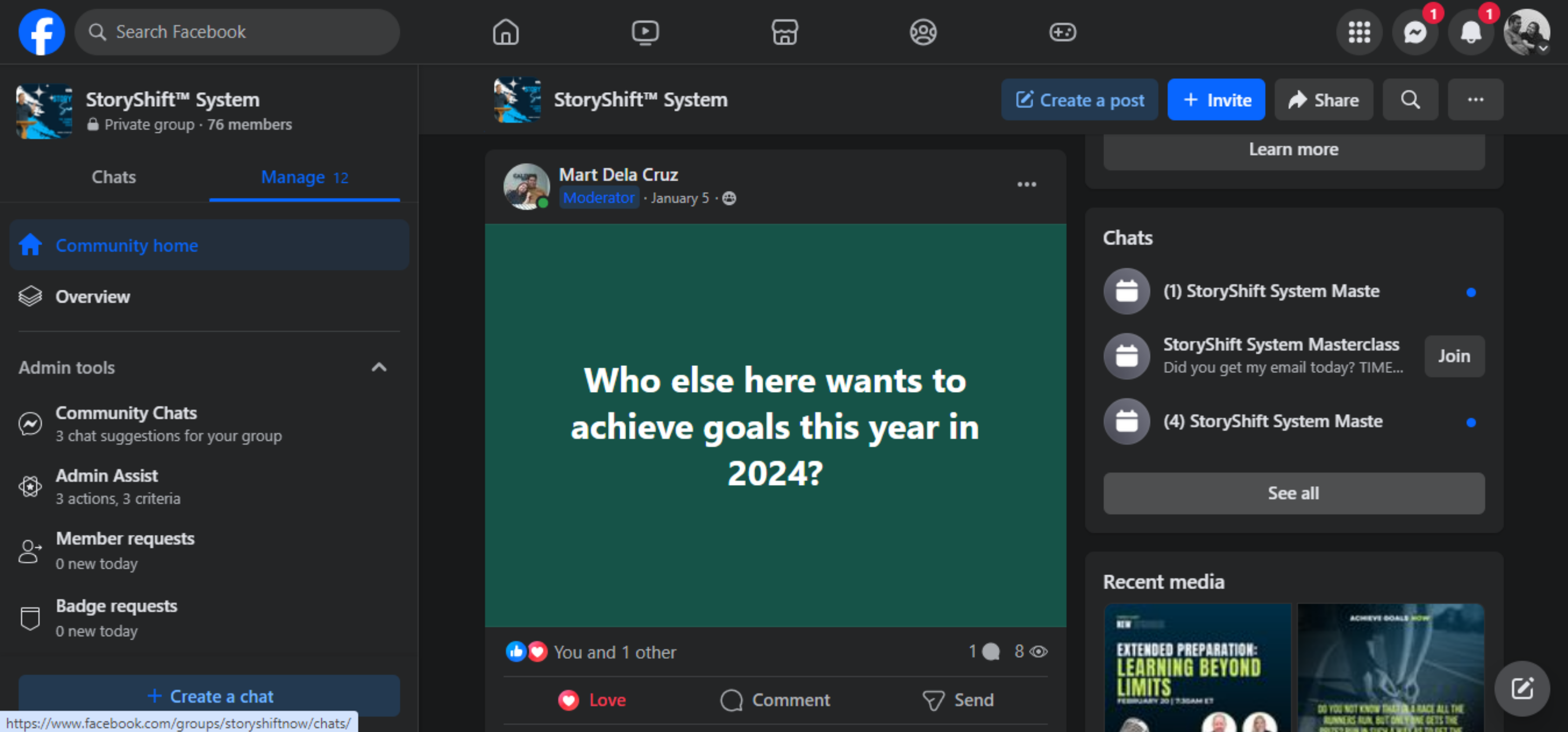Open the account profile picture menu

1526,32
